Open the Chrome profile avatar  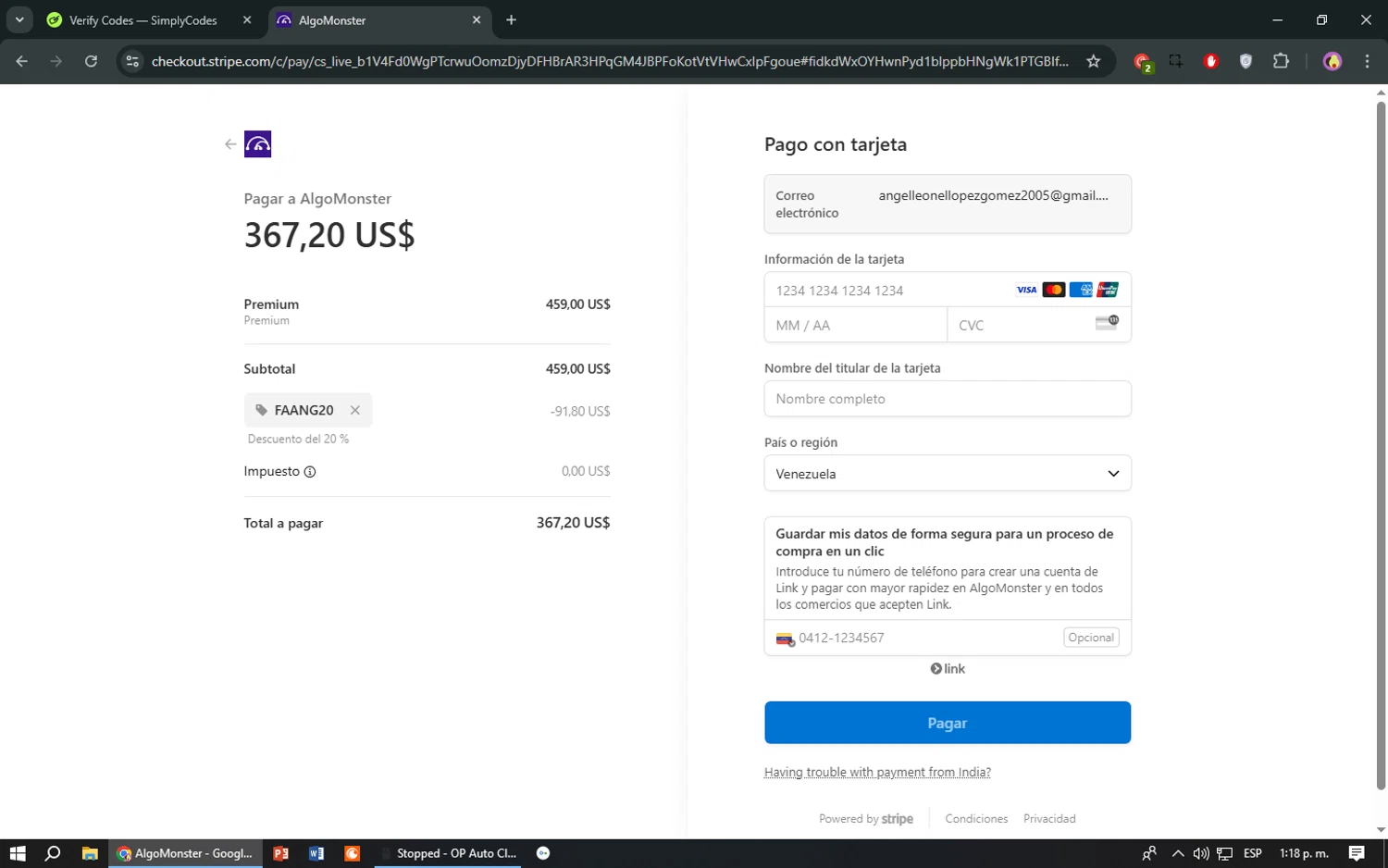(1332, 61)
